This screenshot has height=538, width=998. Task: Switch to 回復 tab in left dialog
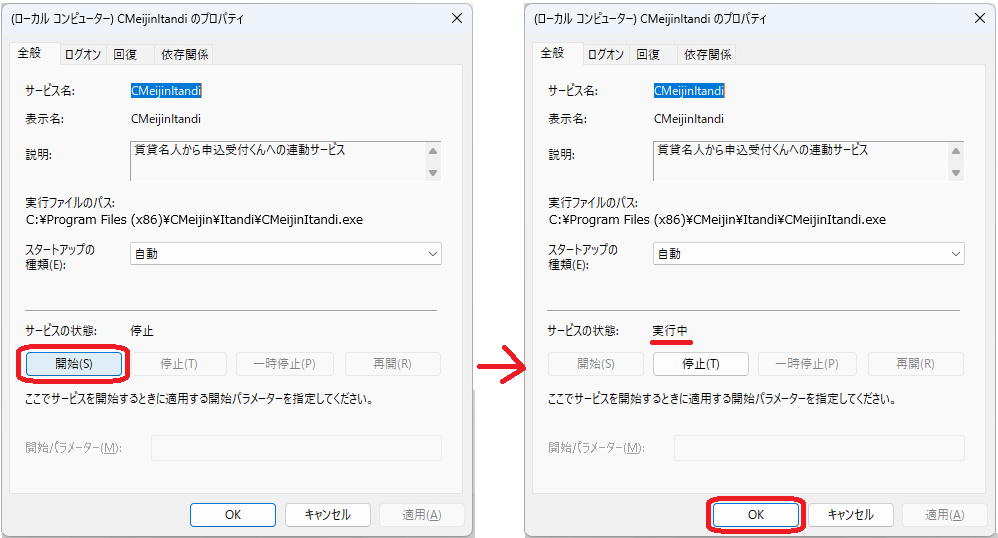(x=126, y=55)
